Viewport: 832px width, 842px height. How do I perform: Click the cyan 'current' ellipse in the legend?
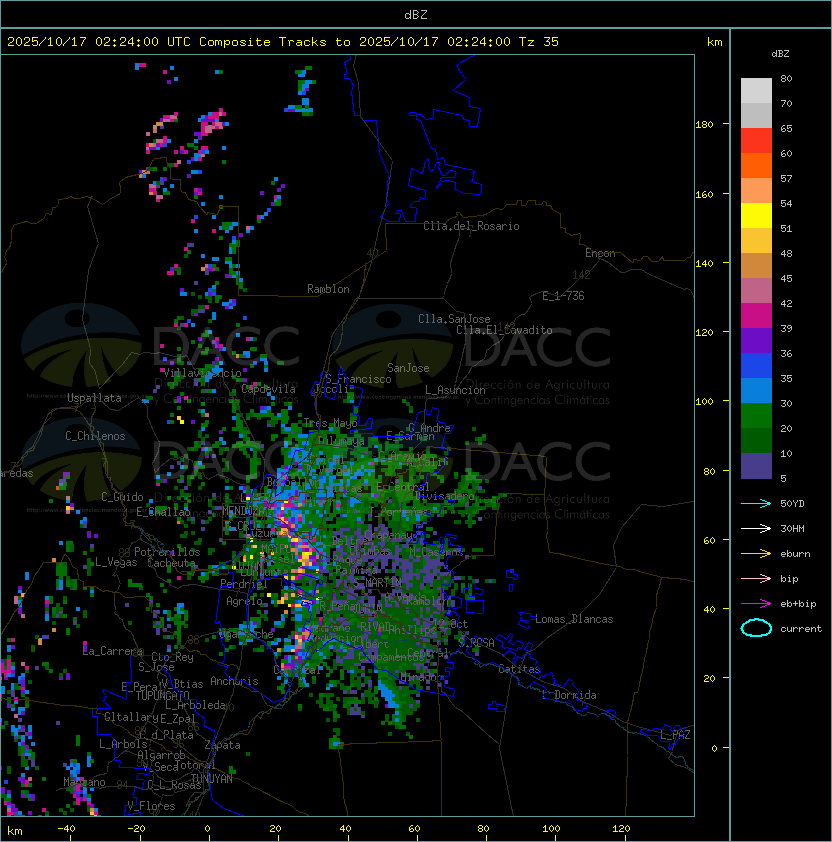pyautogui.click(x=756, y=628)
